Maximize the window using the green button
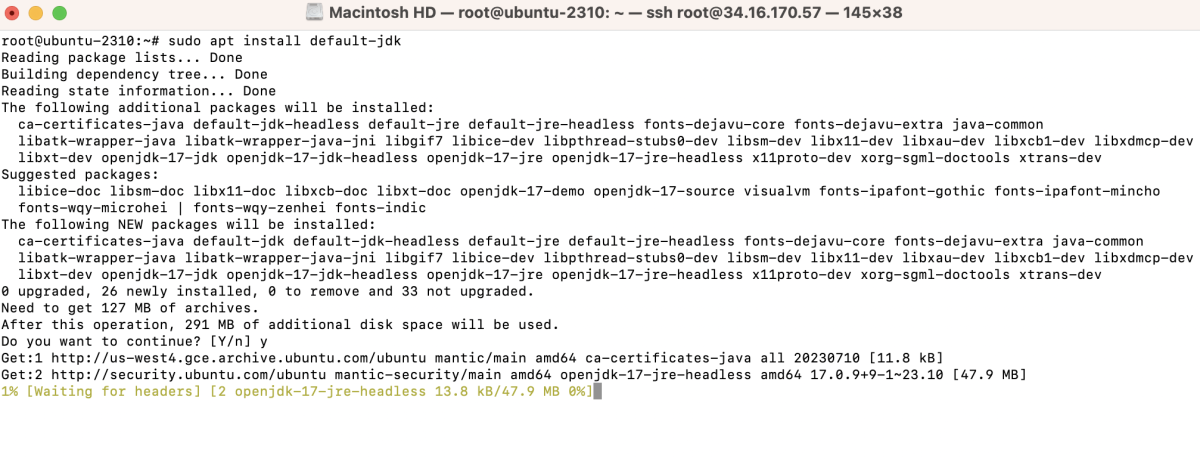1200x459 pixels. [x=59, y=14]
